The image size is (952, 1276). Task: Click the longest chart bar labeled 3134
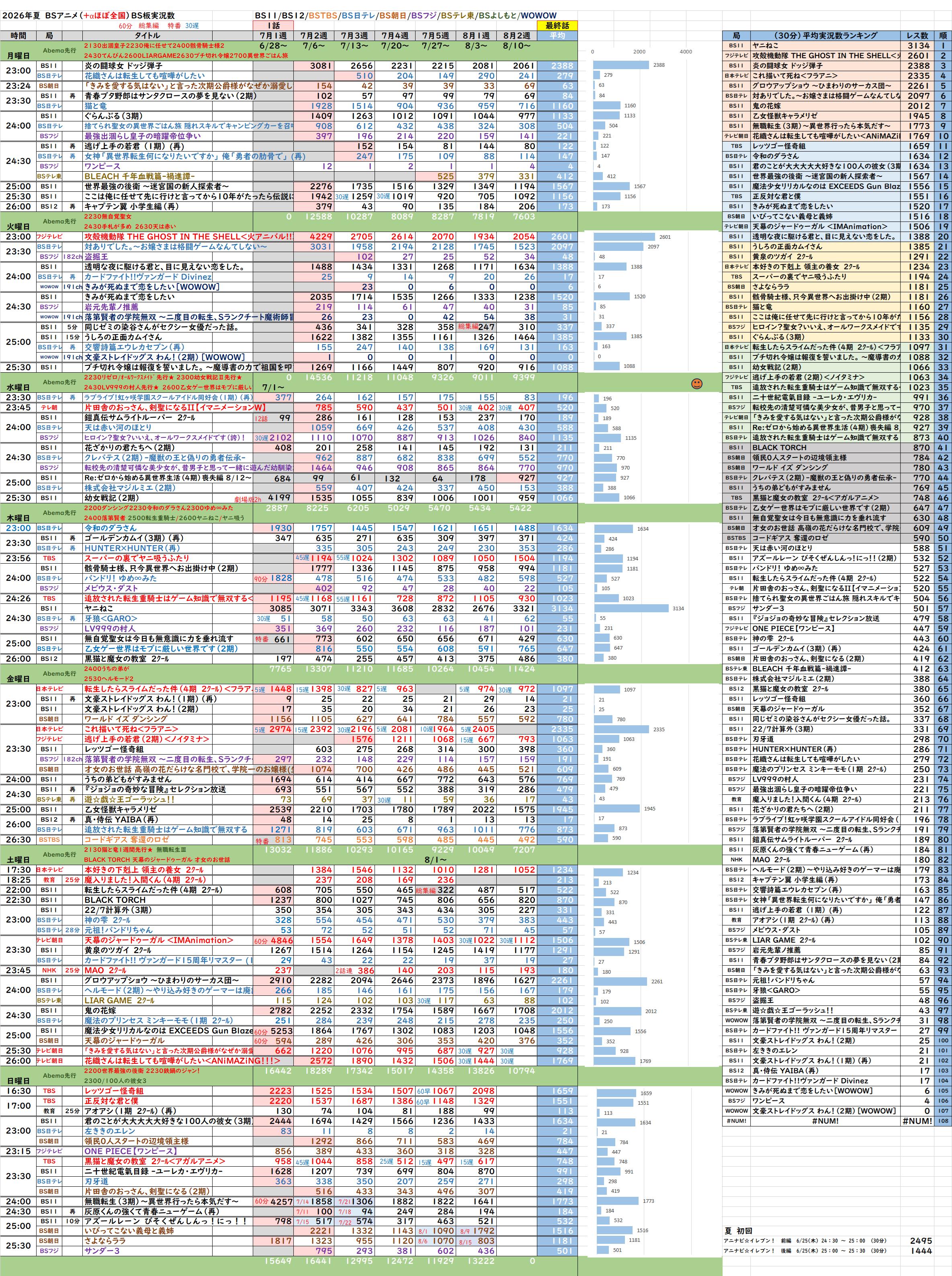[x=631, y=608]
